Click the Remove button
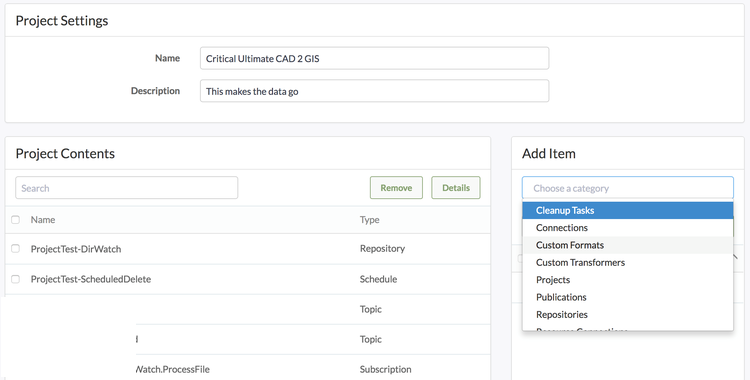 tap(396, 188)
